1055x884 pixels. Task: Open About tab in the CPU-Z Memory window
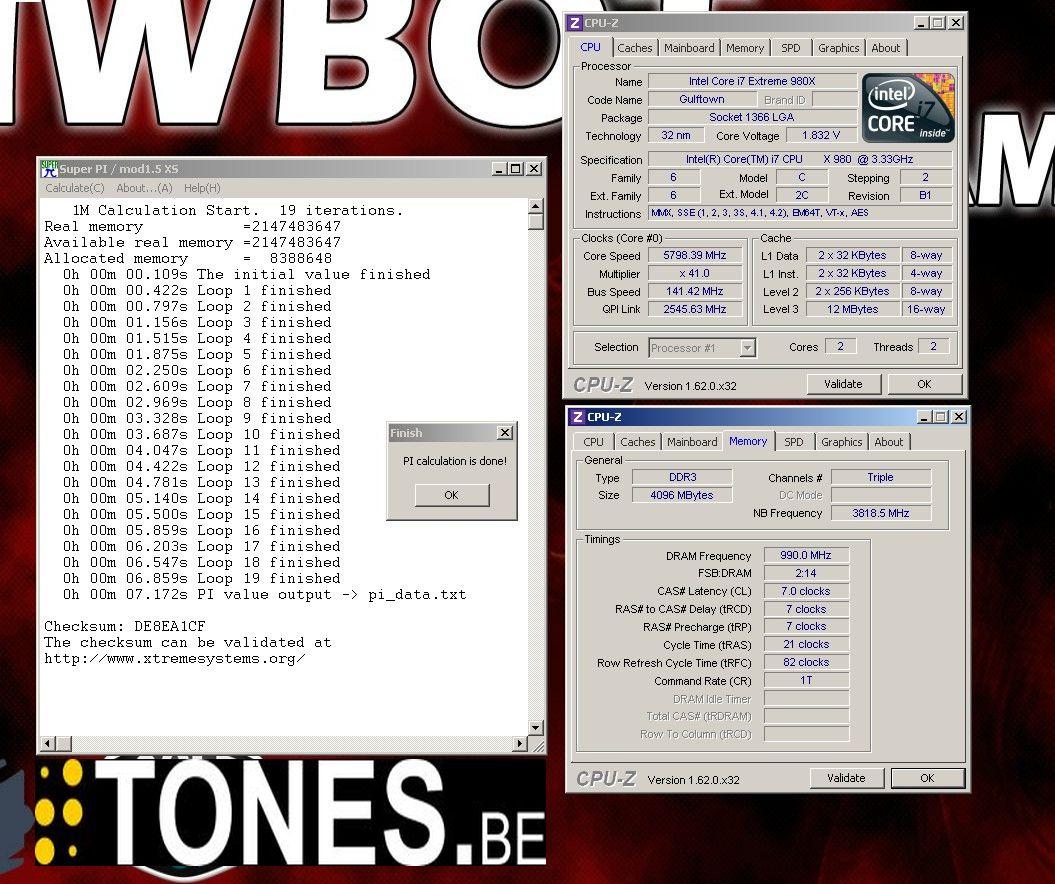[x=888, y=442]
